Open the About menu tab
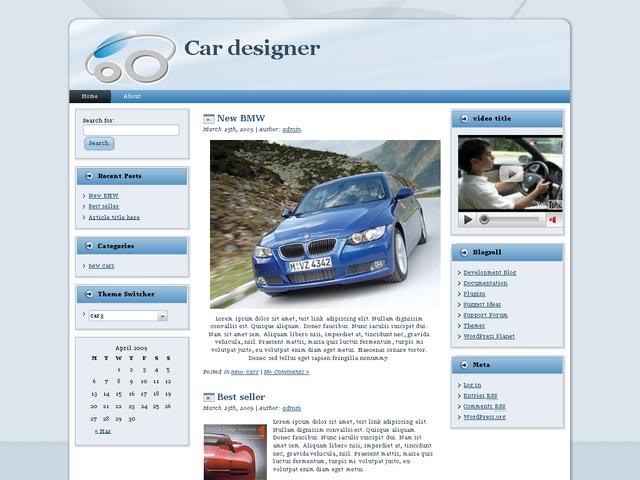The width and height of the screenshot is (640, 480). coord(132,96)
